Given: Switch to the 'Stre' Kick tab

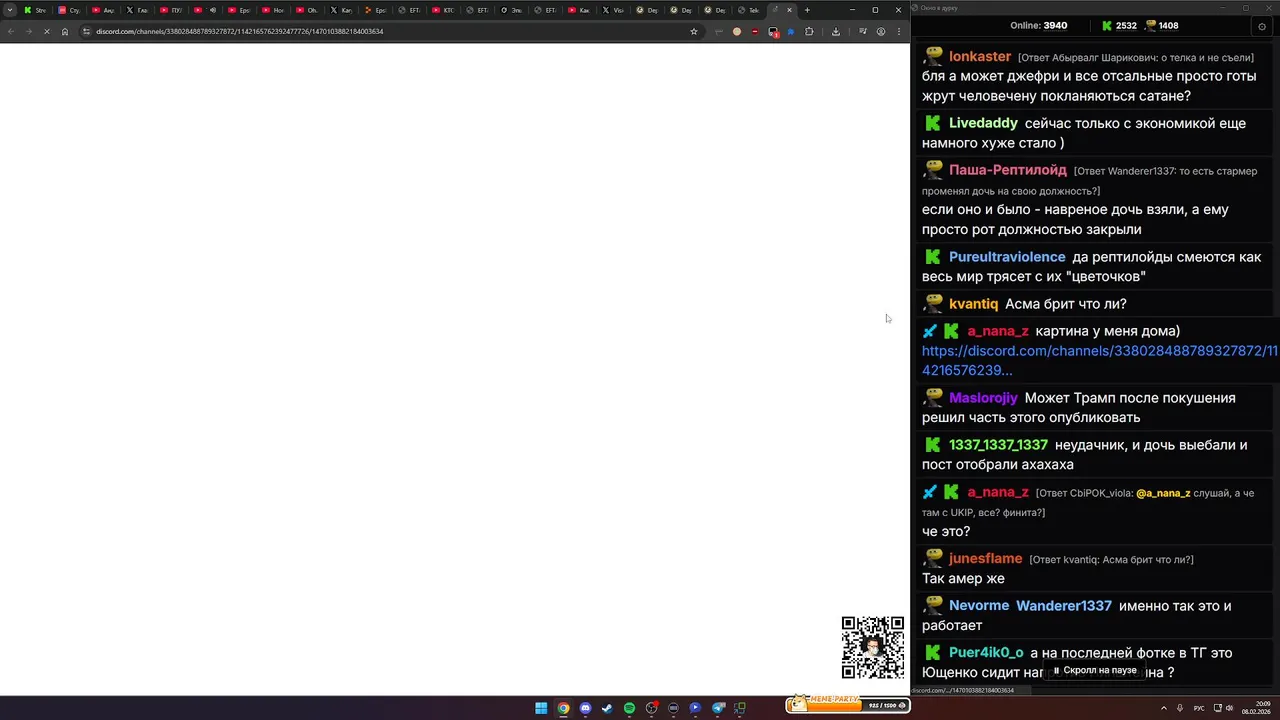Looking at the screenshot, I should (35, 10).
